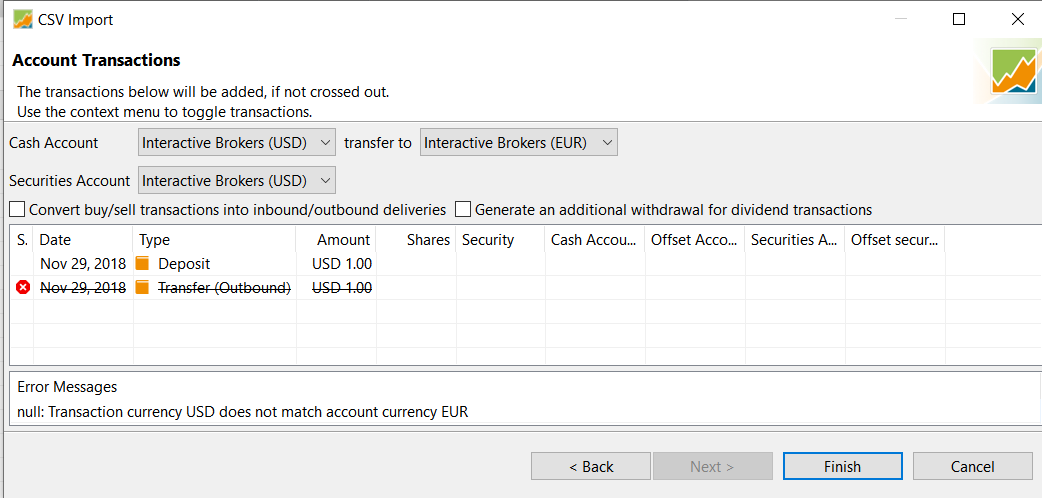Click orange icon beside Transfer (Outbound)

point(142,288)
